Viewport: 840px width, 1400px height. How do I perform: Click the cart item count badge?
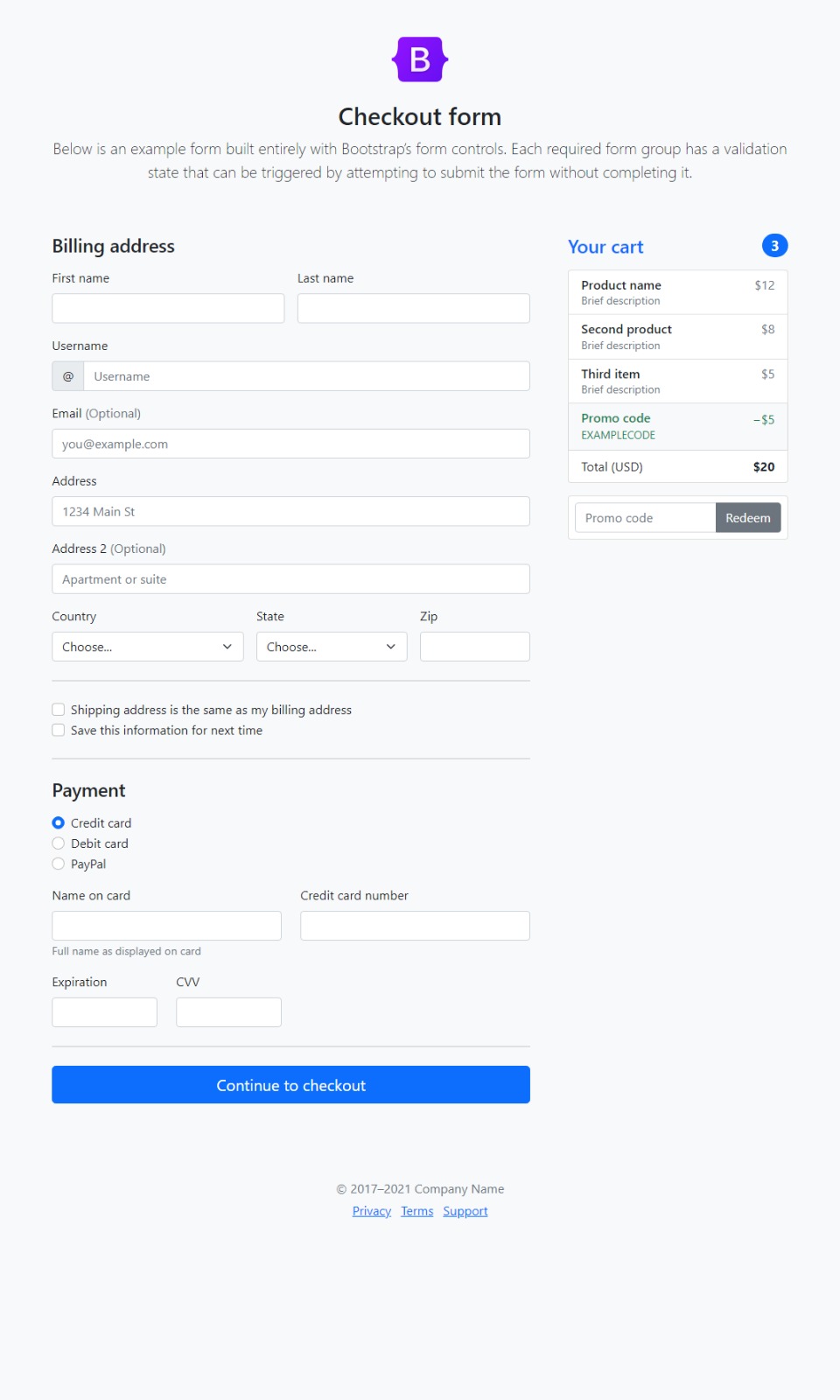coord(774,246)
